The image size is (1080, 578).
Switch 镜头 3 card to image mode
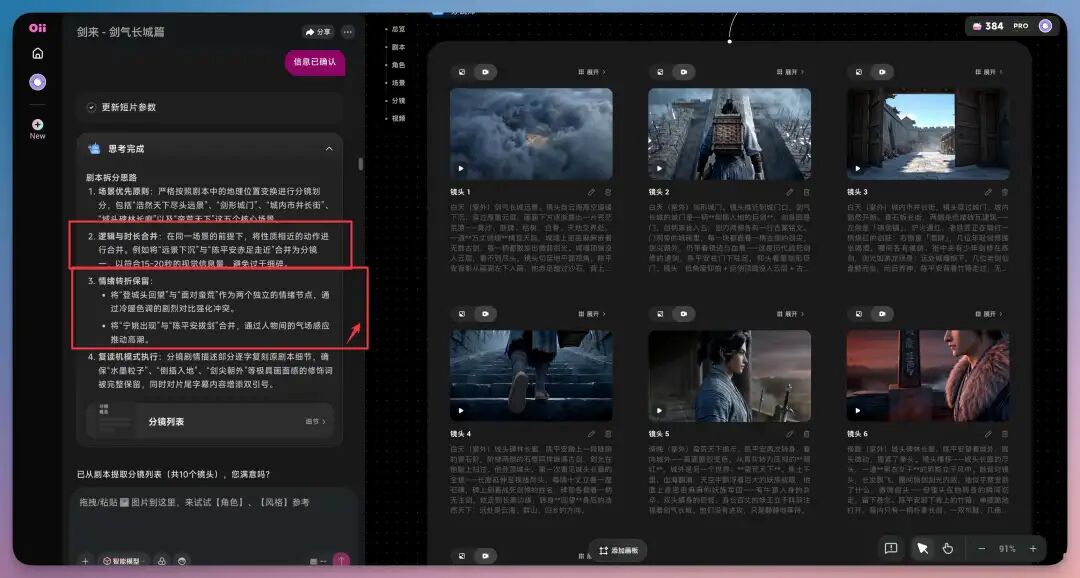point(858,72)
